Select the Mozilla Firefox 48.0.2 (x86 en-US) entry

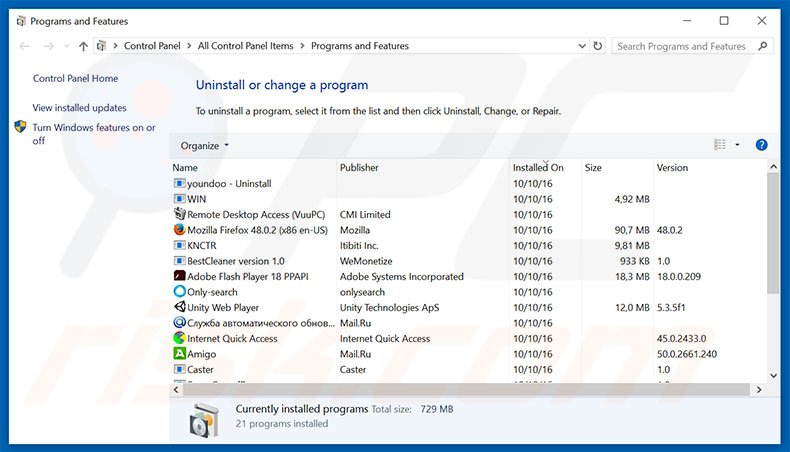[257, 230]
